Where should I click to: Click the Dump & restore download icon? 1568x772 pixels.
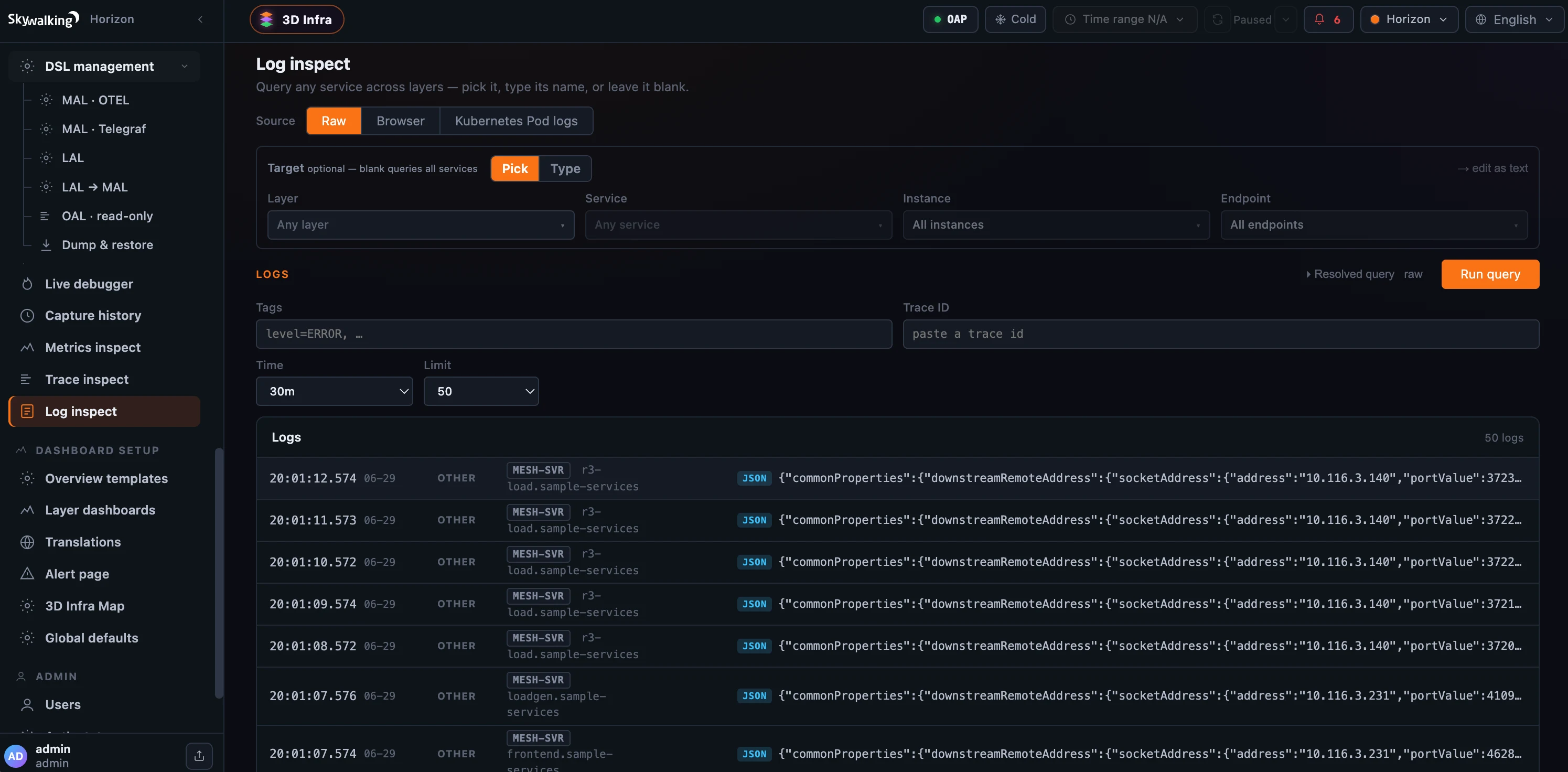pyautogui.click(x=46, y=245)
